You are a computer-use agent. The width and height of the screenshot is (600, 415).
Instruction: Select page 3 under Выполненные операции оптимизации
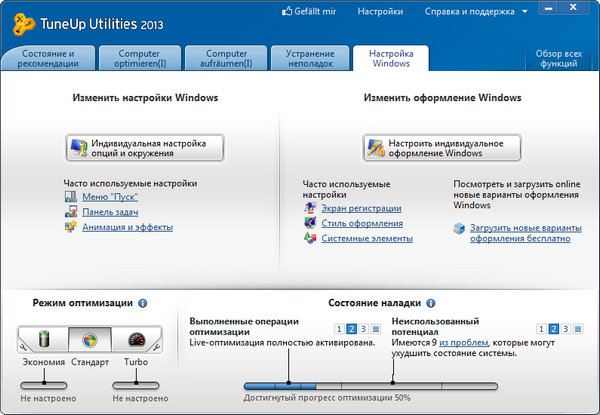coord(364,329)
